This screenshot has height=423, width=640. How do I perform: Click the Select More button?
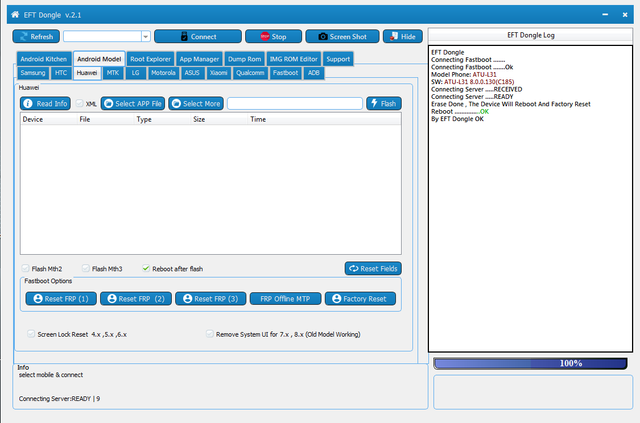[196, 103]
